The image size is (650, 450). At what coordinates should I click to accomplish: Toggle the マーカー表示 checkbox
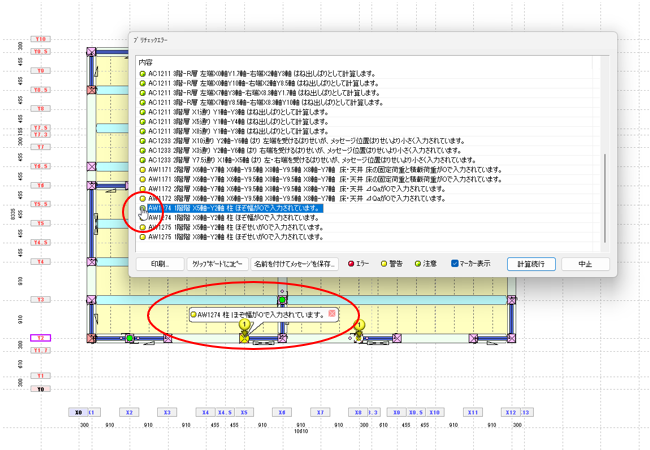pos(454,264)
